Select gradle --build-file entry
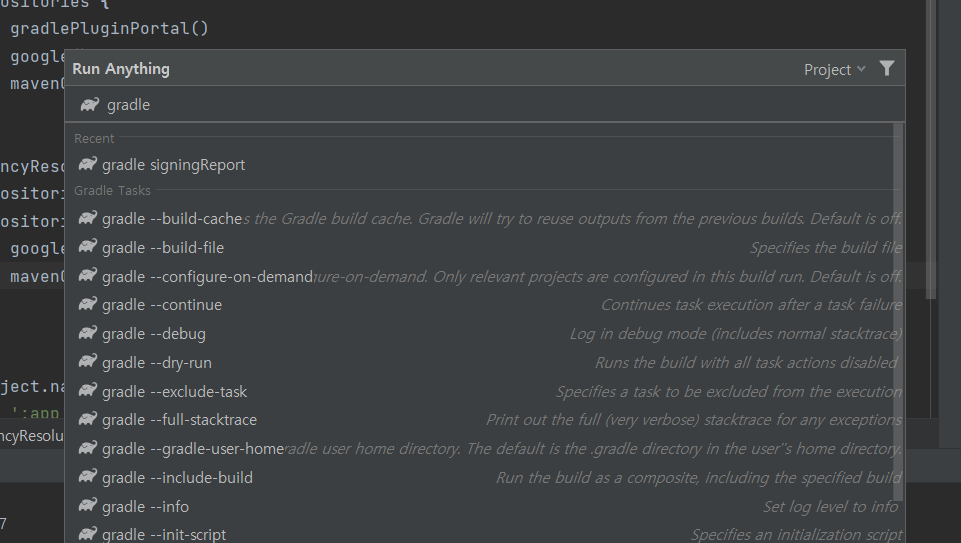 pos(485,248)
